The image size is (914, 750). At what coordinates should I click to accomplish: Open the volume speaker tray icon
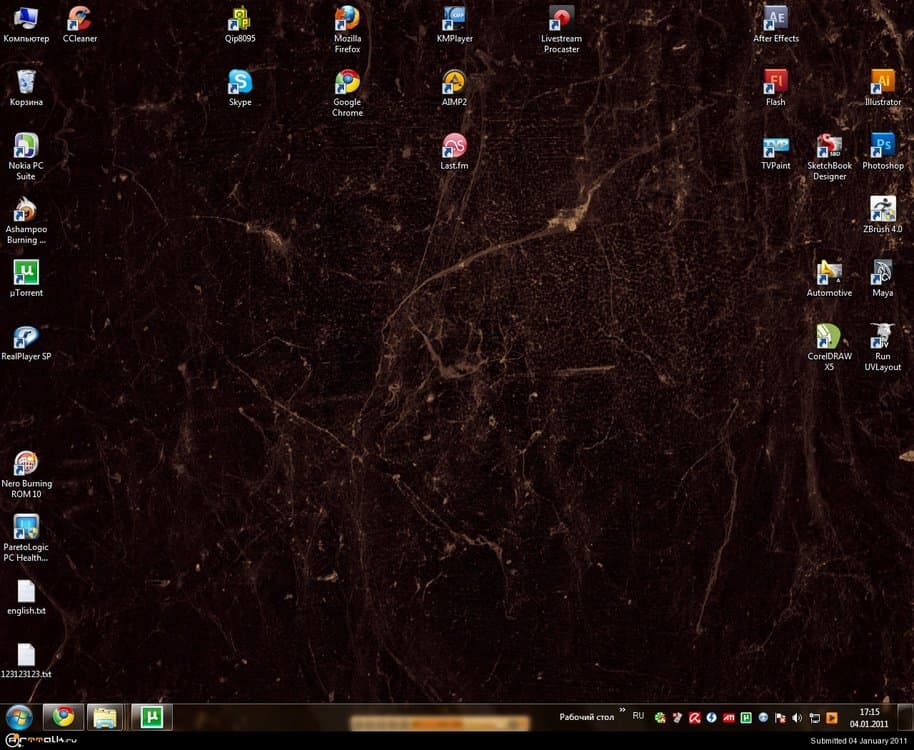797,718
